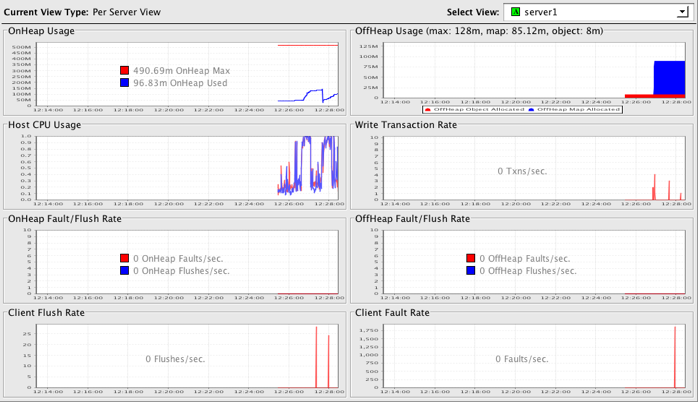Click the red OnHeap Max legend swatch
698x402 pixels.
tap(125, 70)
